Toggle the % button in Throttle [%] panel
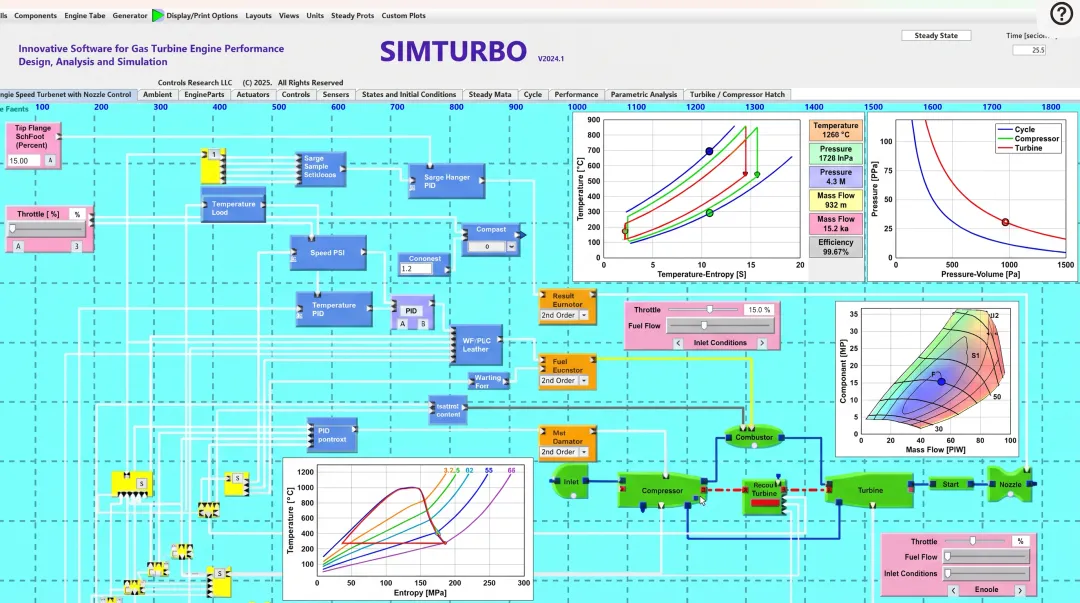The height and width of the screenshot is (603, 1080). 77,214
